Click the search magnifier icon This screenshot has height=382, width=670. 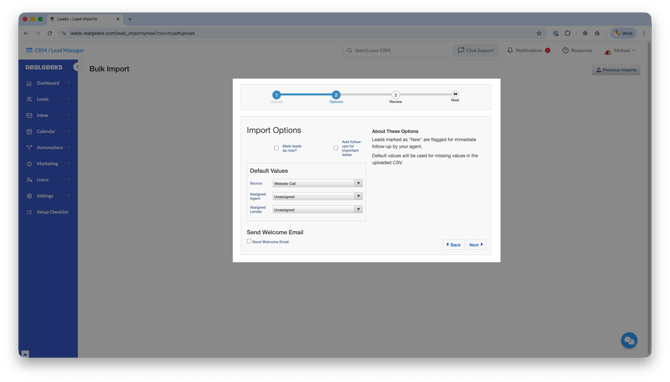tap(350, 50)
